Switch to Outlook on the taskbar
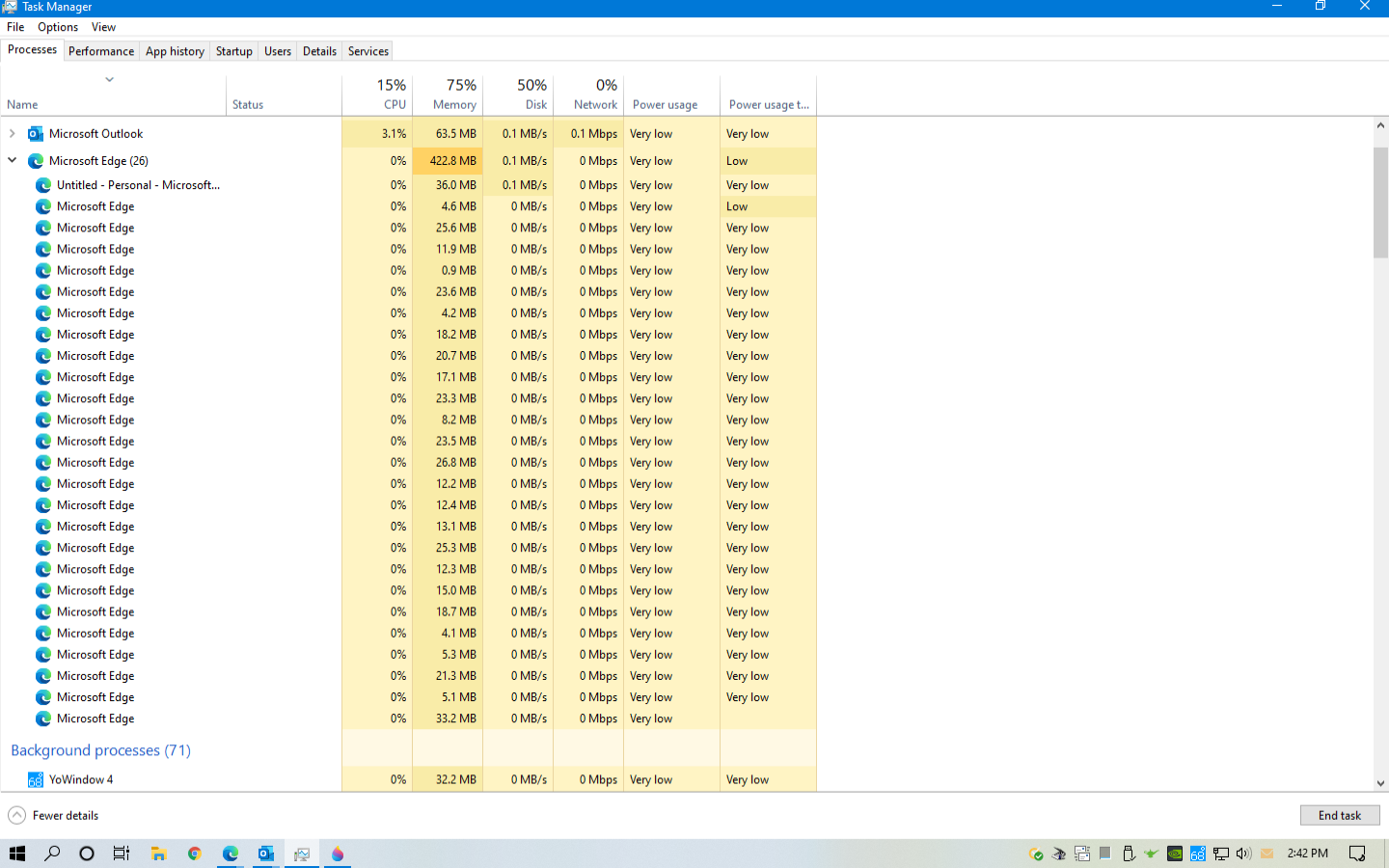Viewport: 1389px width, 868px height. (x=266, y=854)
